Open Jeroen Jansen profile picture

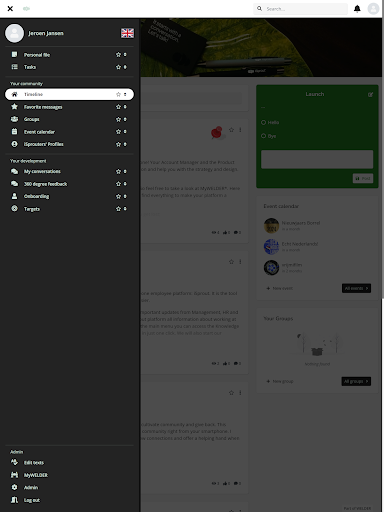[x=14, y=33]
